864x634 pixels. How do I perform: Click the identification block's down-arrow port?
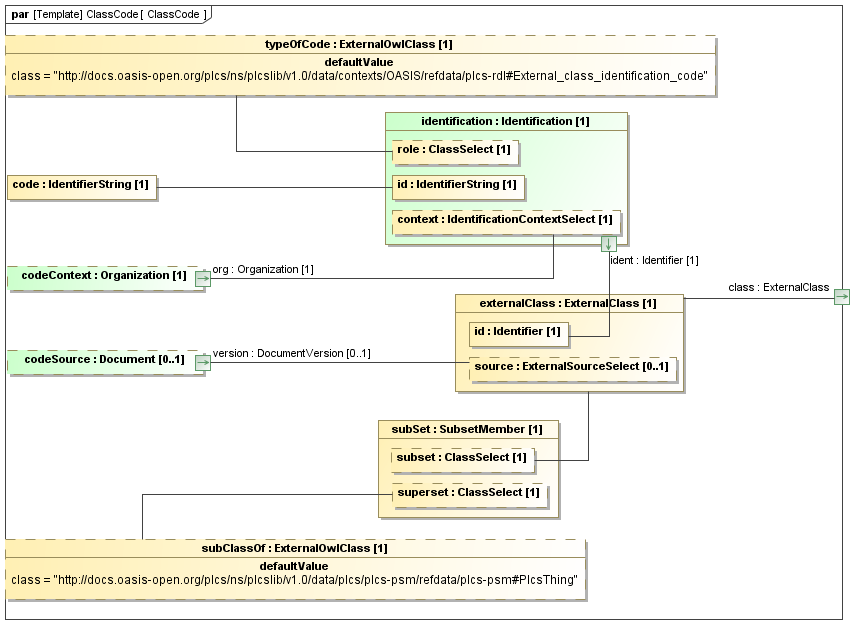tap(608, 243)
